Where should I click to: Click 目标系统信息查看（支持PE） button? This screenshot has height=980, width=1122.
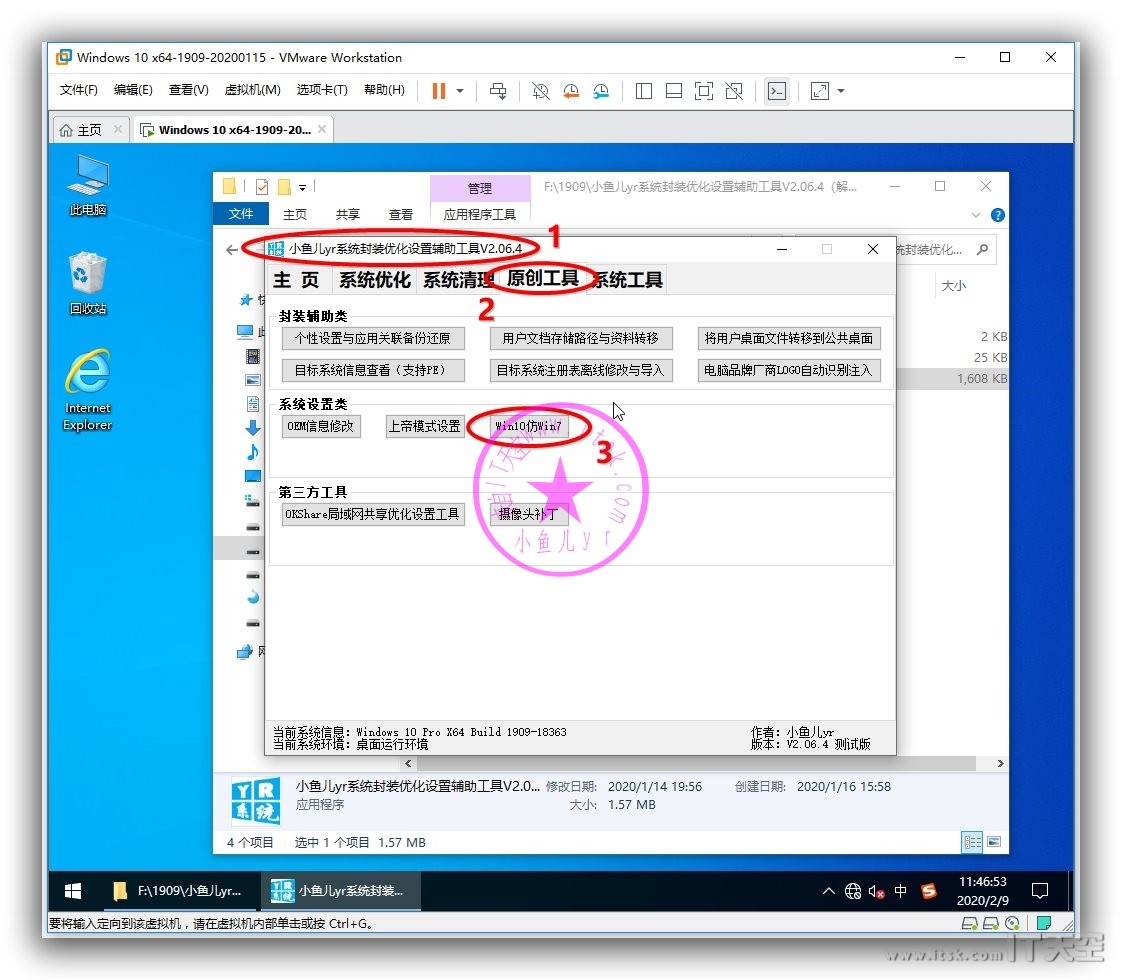373,371
